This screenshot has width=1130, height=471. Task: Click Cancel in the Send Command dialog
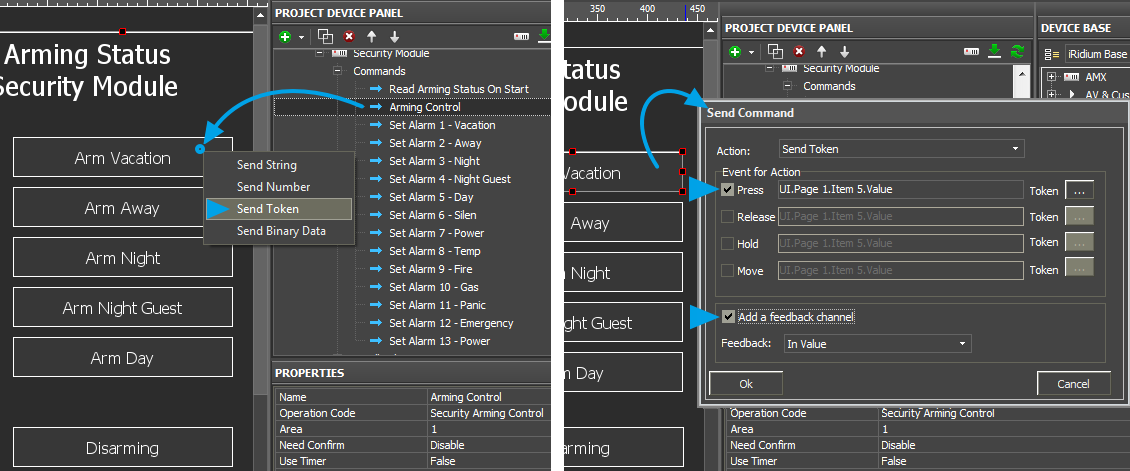1073,384
